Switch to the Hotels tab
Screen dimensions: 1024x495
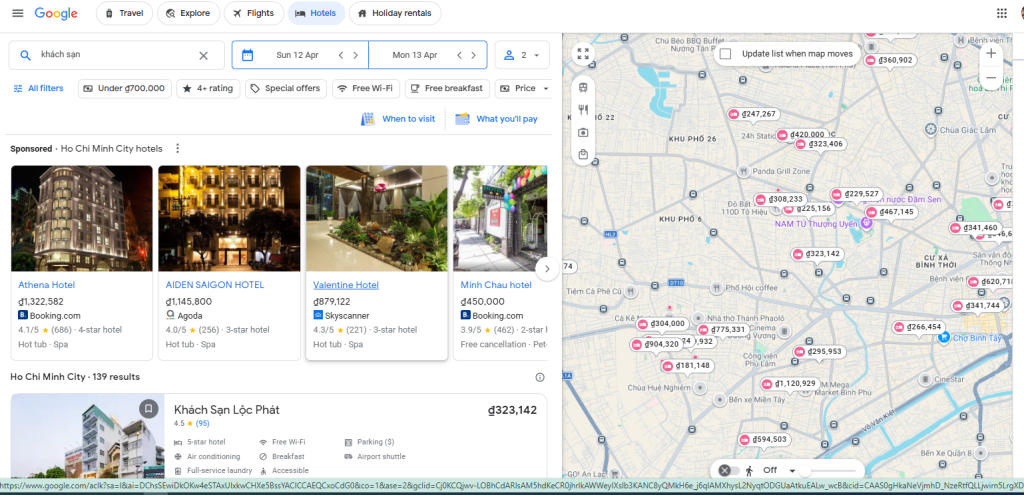click(316, 13)
